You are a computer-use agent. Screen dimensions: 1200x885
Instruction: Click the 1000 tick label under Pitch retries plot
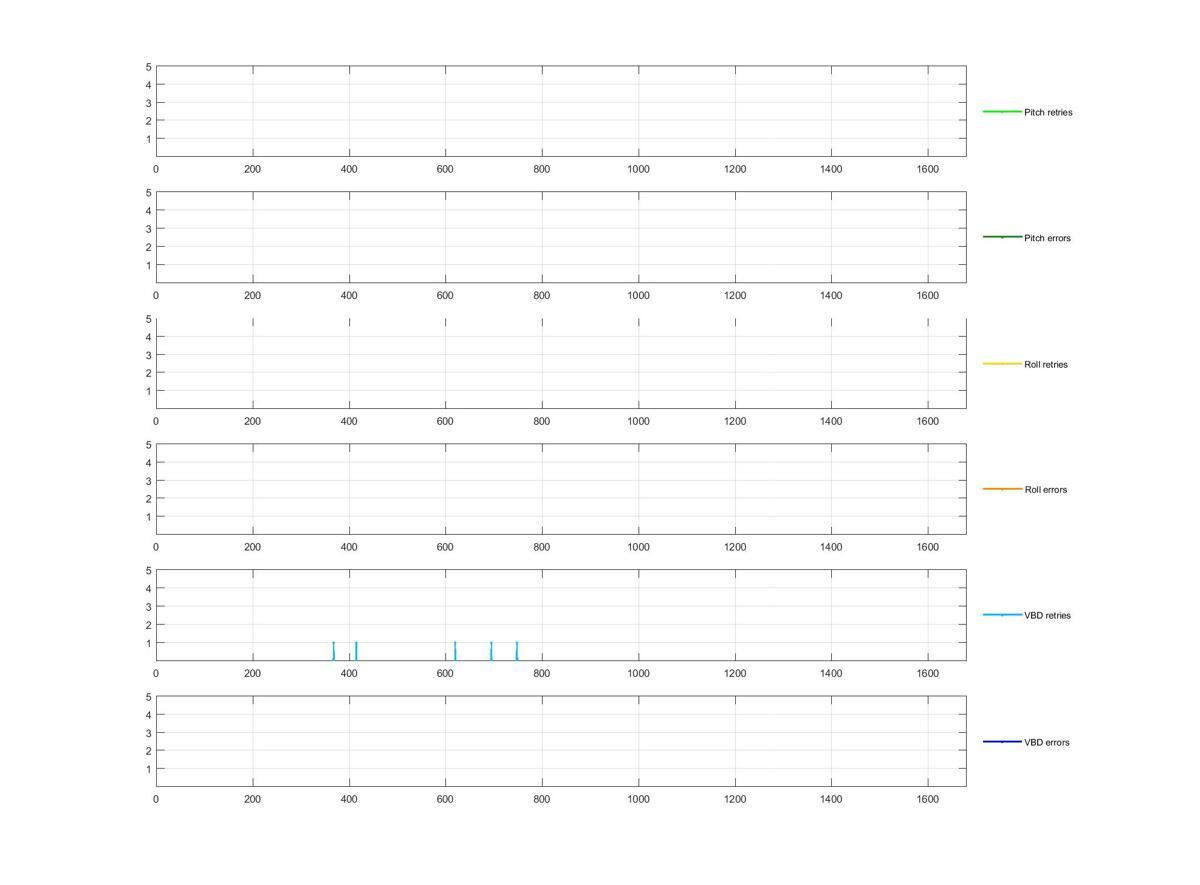coord(638,169)
